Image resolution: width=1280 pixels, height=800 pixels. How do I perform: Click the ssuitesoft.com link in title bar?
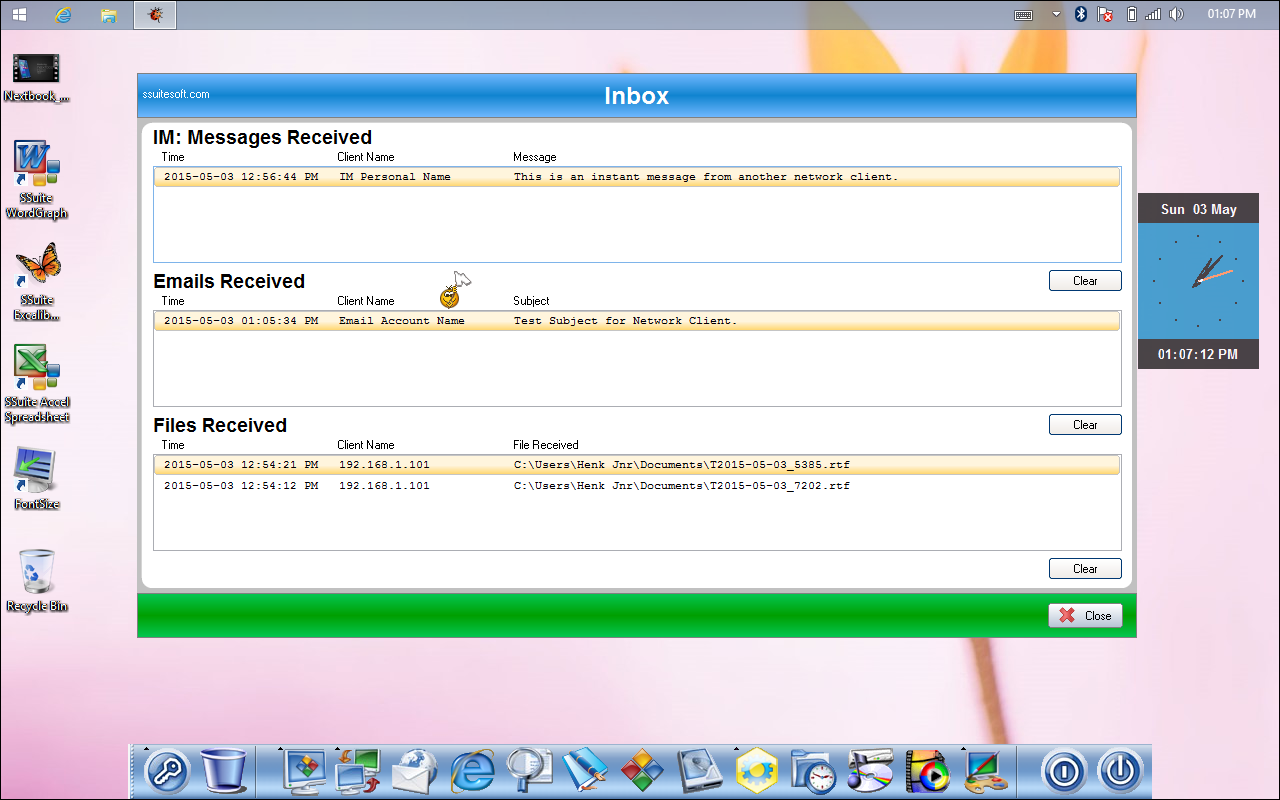[x=175, y=95]
